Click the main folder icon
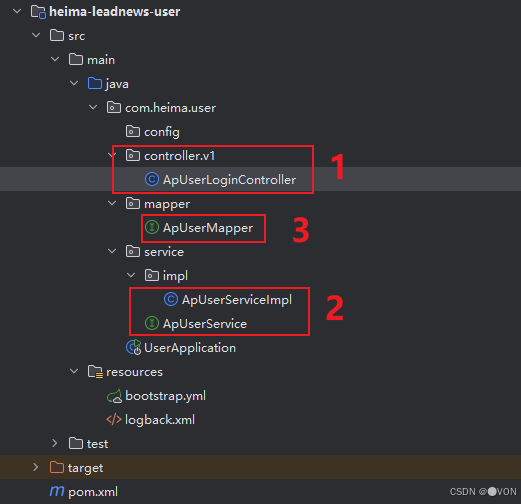521x504 pixels. [x=76, y=60]
